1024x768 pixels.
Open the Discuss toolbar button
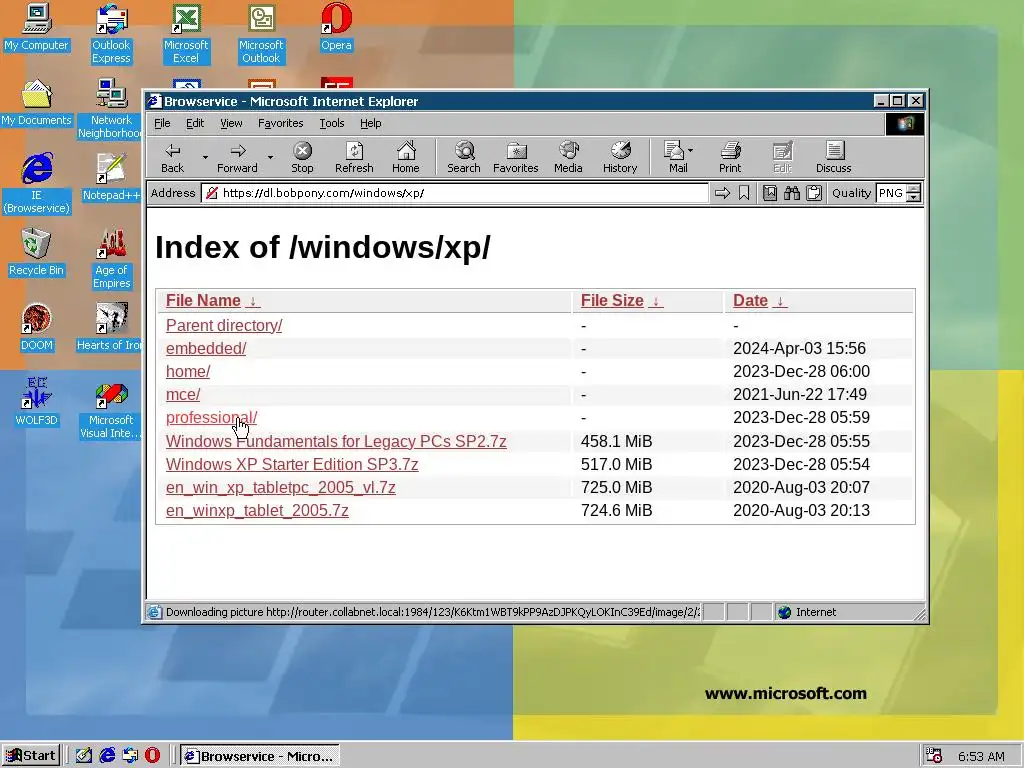coord(834,157)
